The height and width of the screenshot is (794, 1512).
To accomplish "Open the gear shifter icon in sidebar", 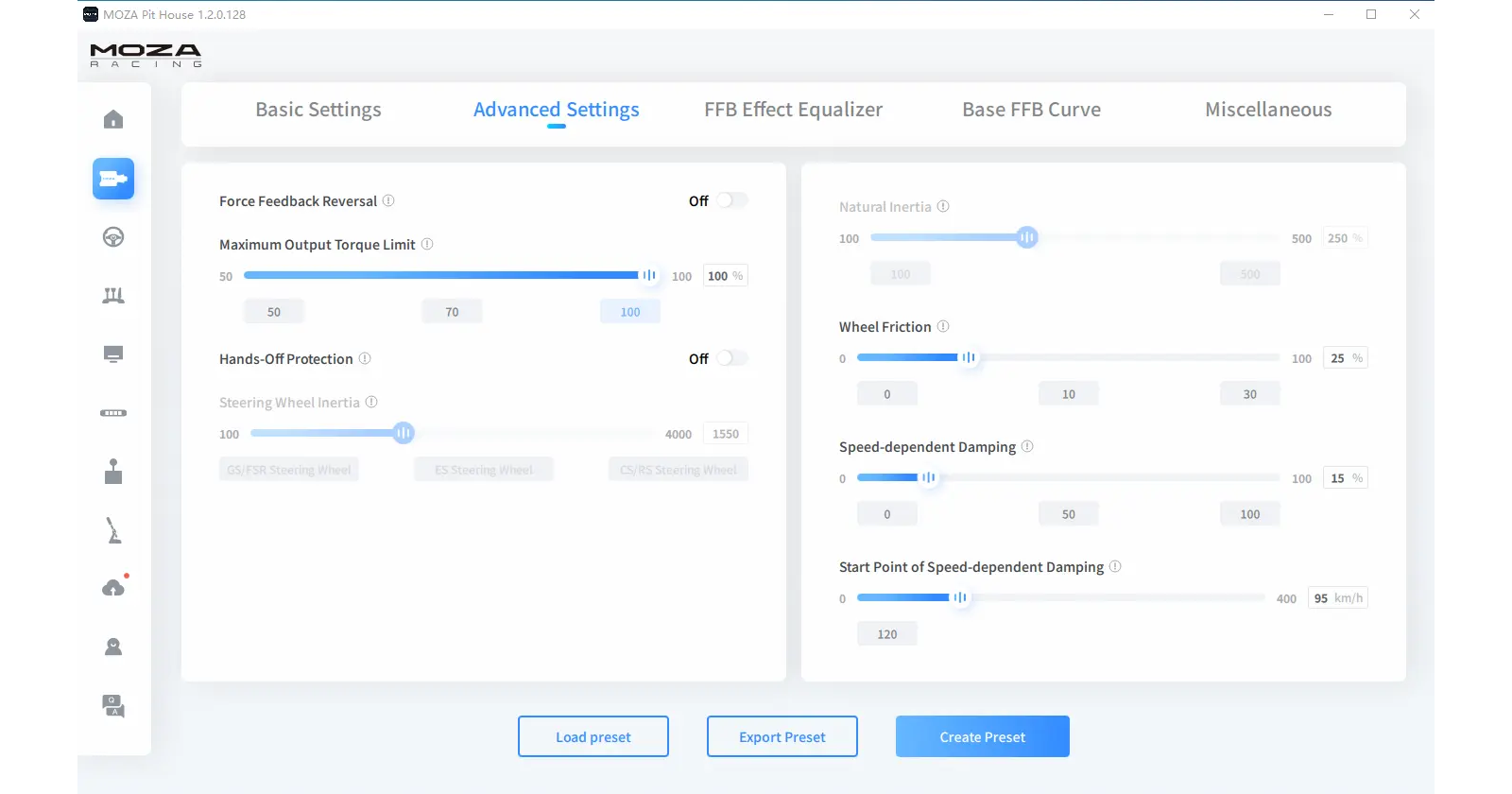I will [x=113, y=472].
